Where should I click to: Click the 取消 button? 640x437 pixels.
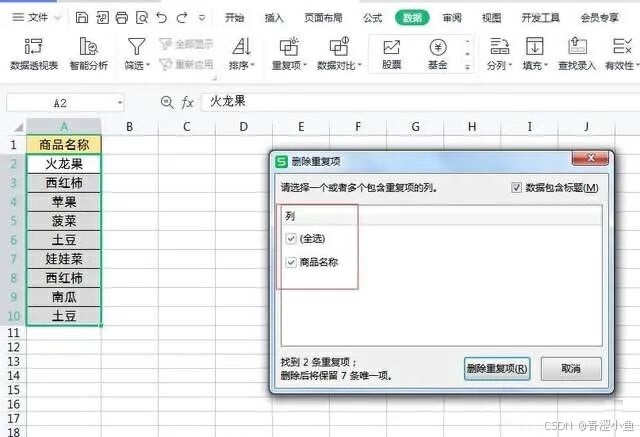point(571,368)
